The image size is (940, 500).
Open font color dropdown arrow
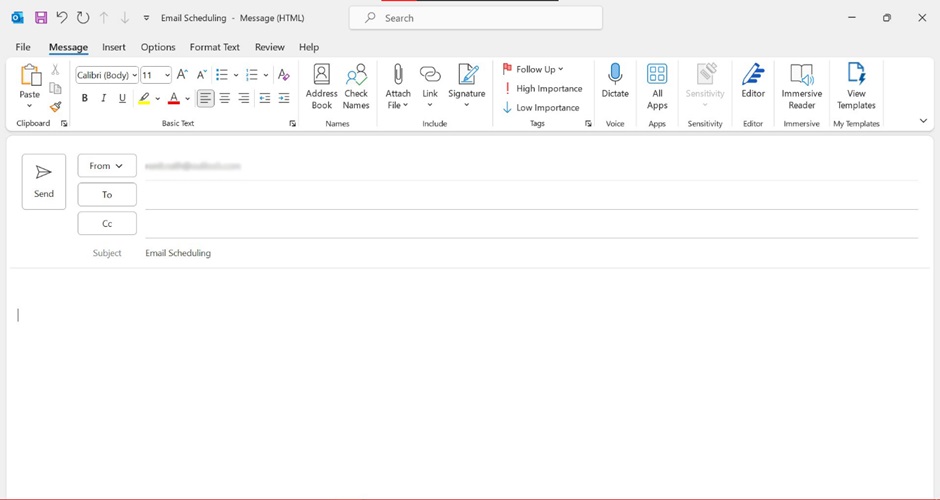[188, 98]
